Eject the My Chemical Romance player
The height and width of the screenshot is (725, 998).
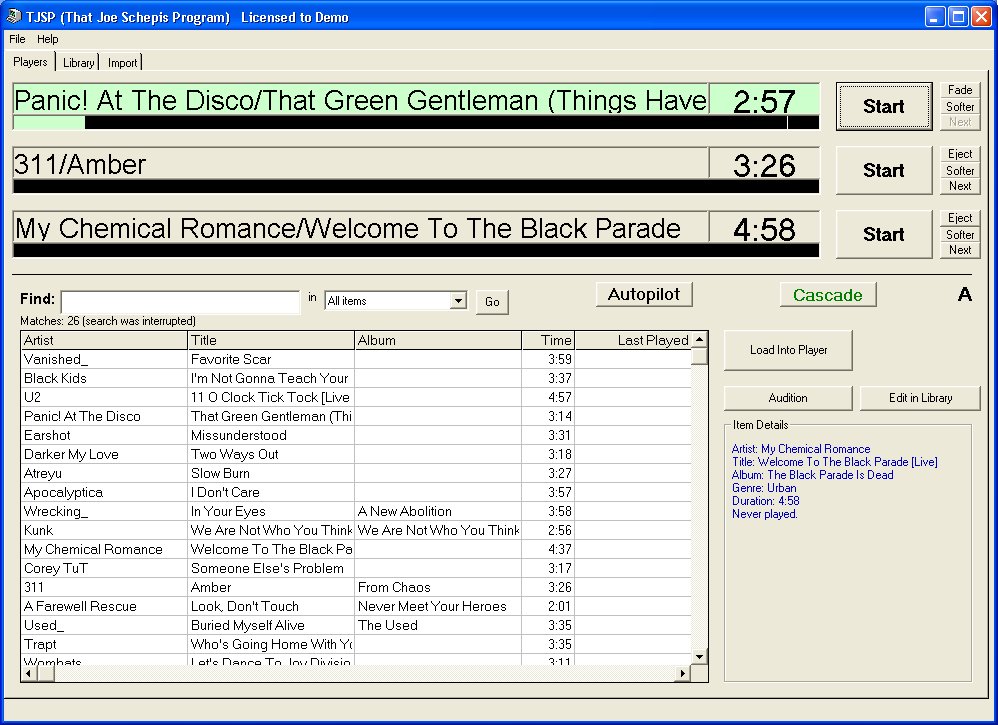[960, 218]
